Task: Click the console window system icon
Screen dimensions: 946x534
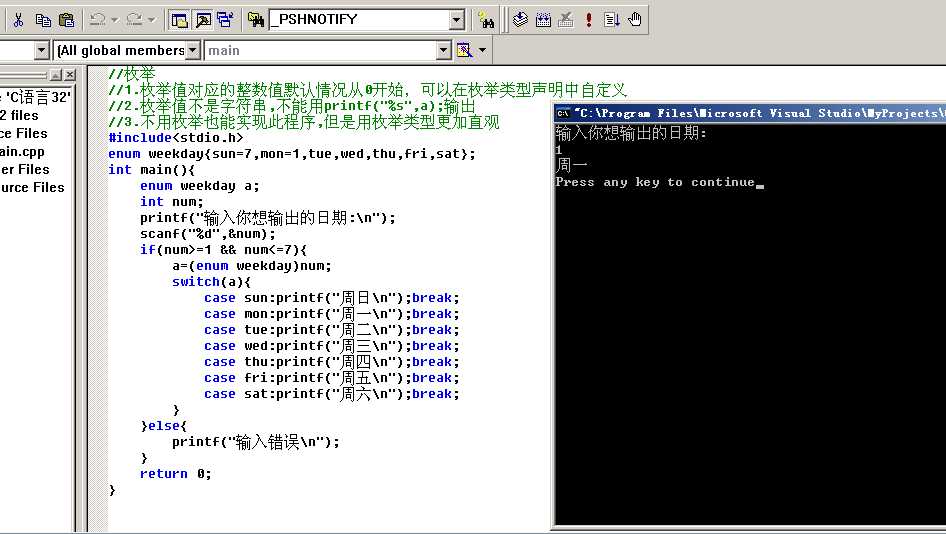Action: point(563,113)
